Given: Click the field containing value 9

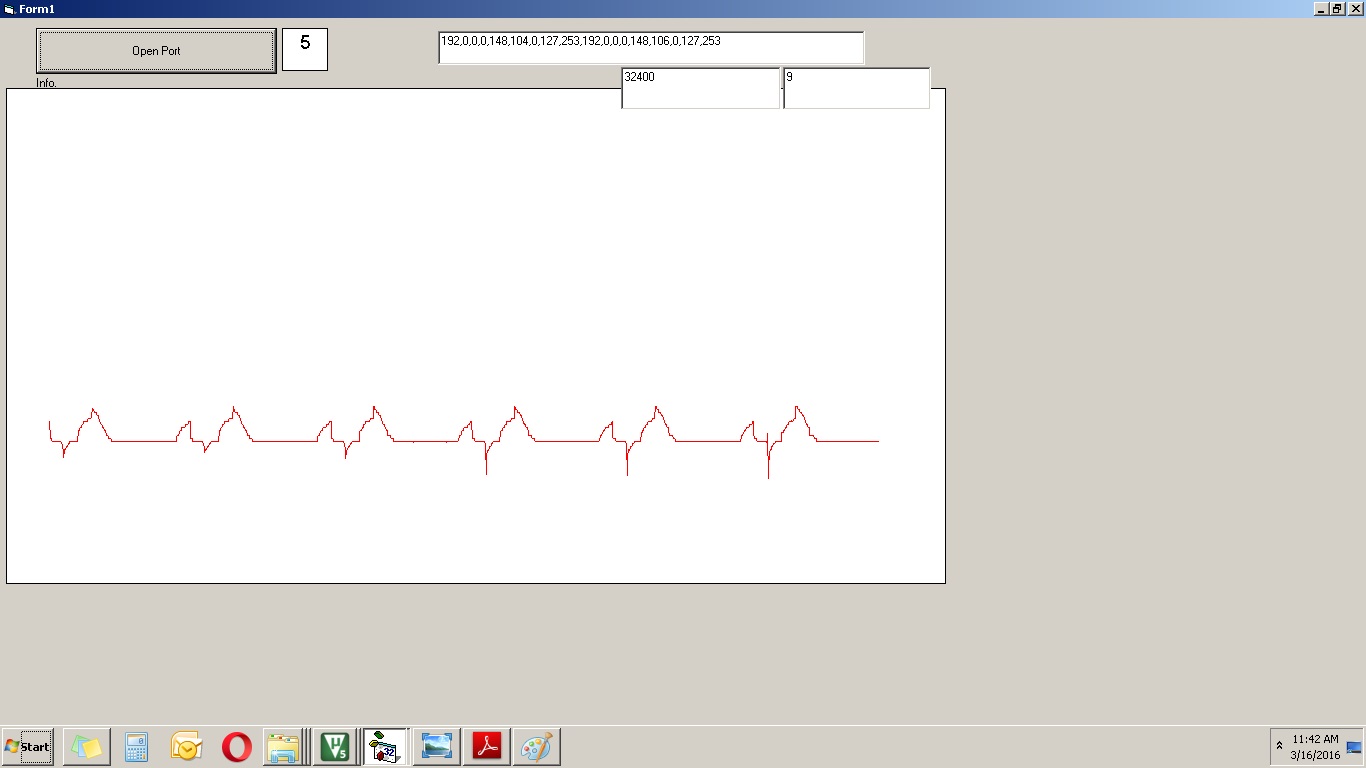Looking at the screenshot, I should tap(856, 88).
